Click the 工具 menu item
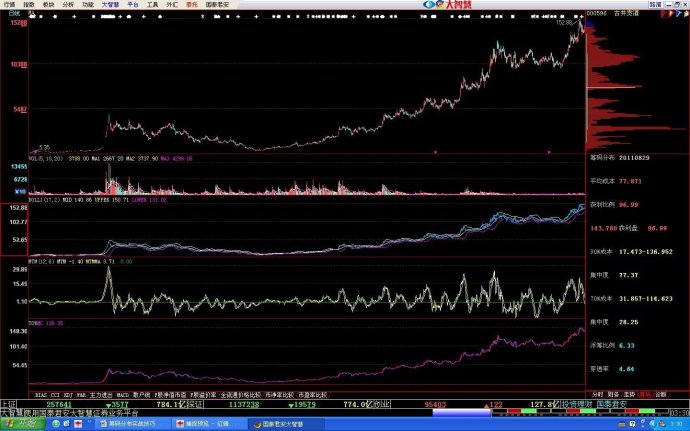The image size is (690, 431). pyautogui.click(x=152, y=5)
